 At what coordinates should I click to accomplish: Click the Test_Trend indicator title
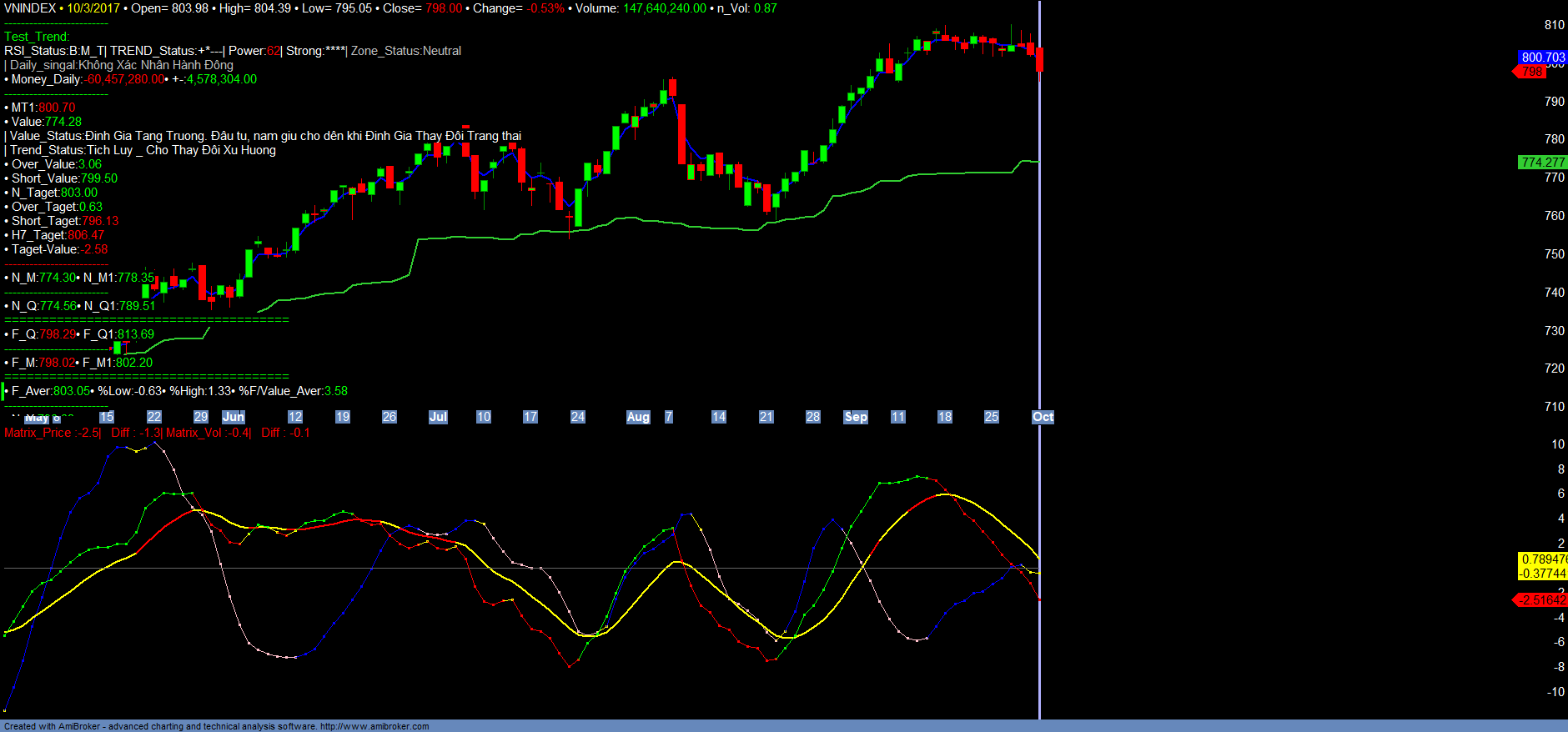37,37
